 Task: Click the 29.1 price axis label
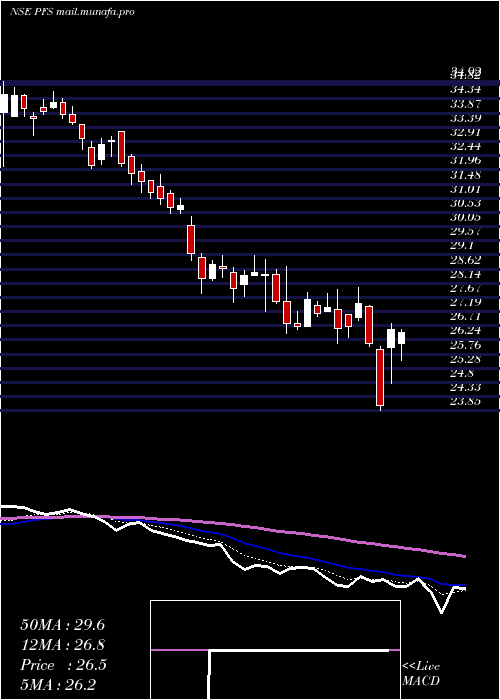462,246
